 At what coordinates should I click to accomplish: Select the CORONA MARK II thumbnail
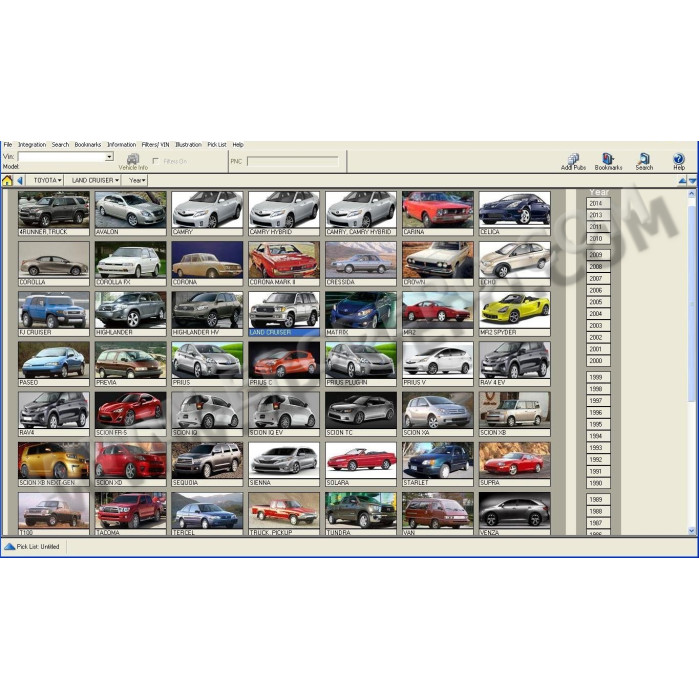click(x=284, y=264)
